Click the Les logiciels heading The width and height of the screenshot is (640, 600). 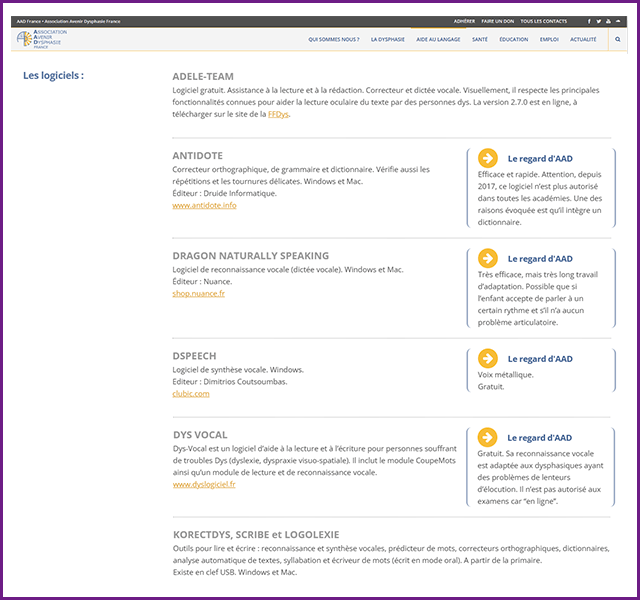(53, 76)
